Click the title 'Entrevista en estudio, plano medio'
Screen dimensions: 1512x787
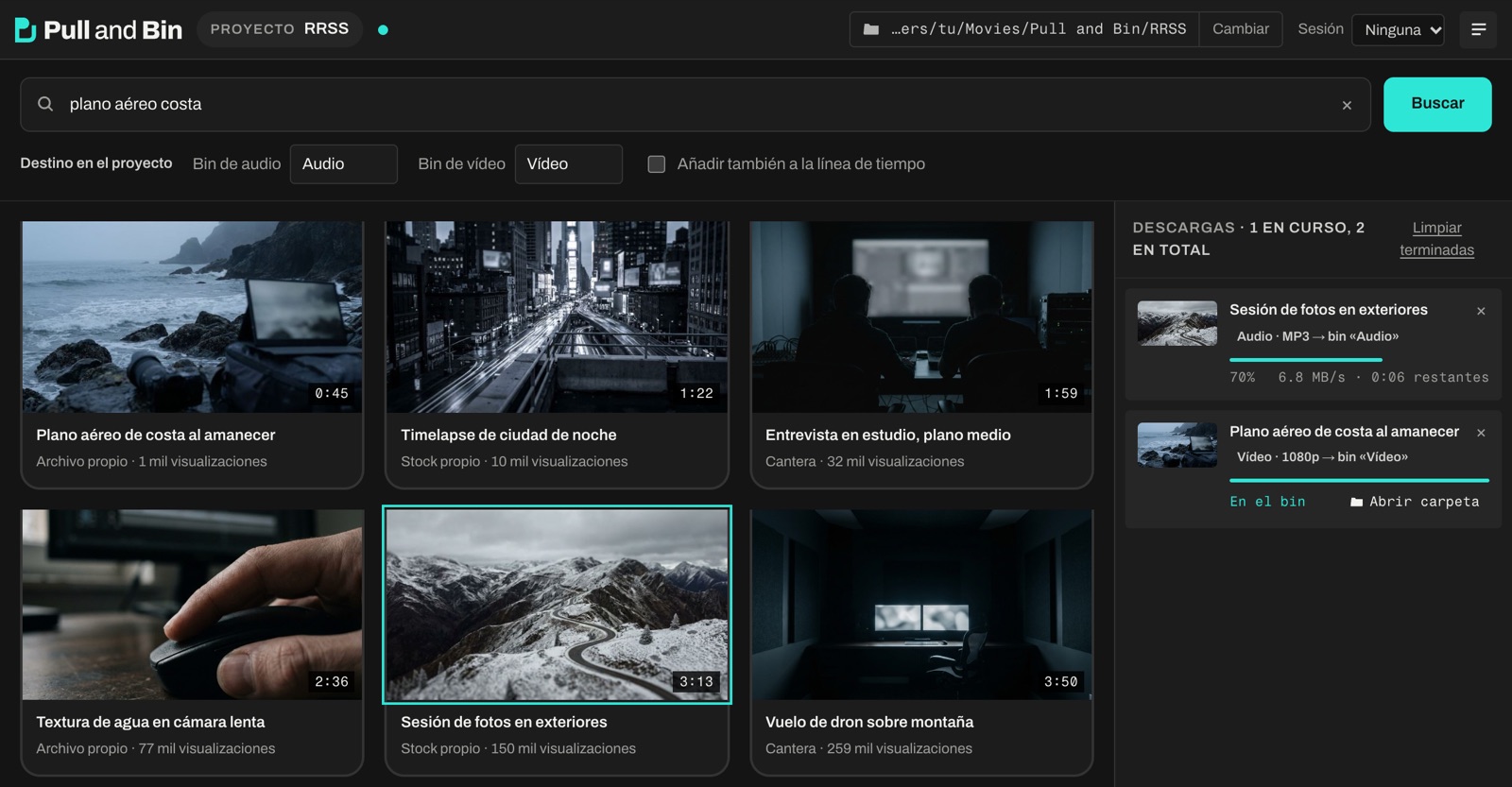click(888, 435)
